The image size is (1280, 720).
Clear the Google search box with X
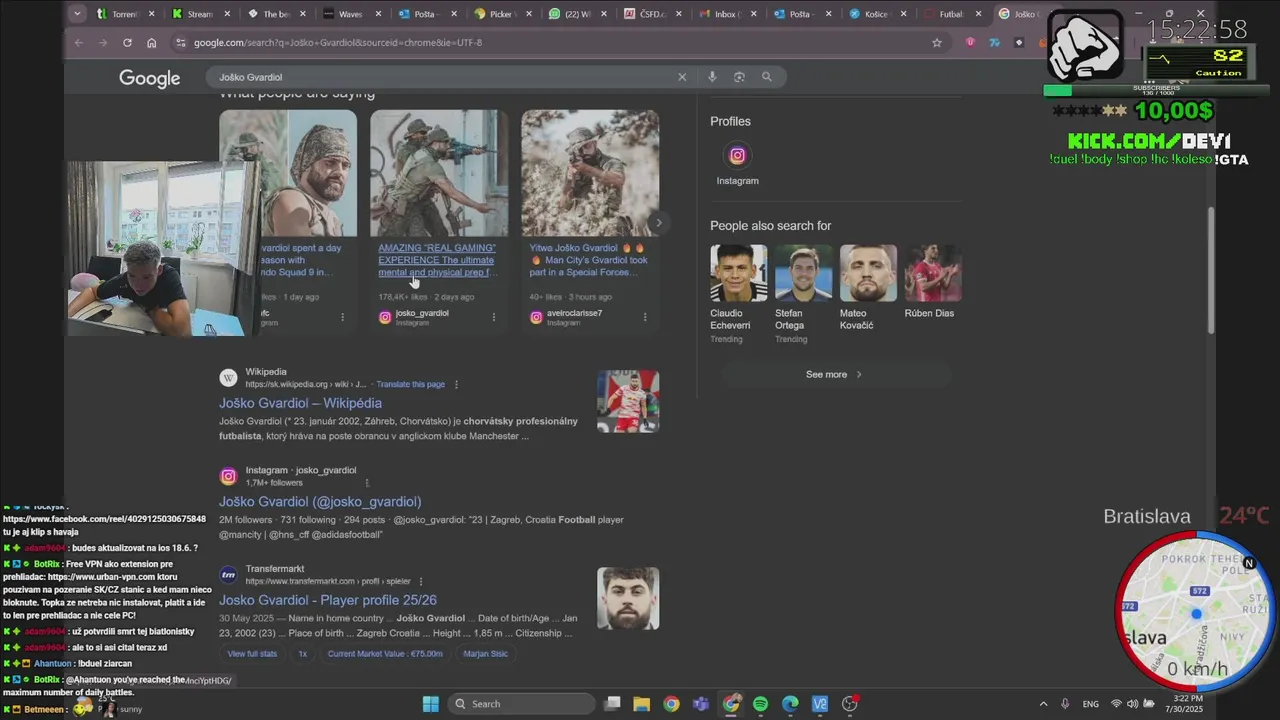682,77
